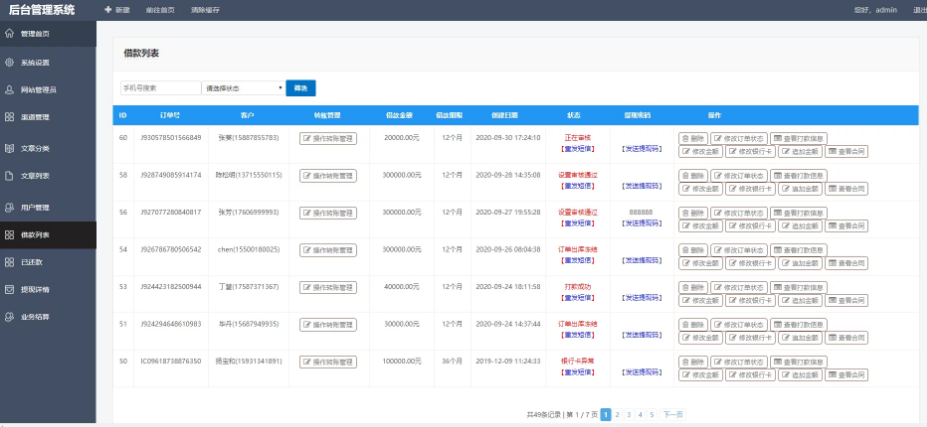Click the 文章列表 document icon

click(x=9, y=175)
